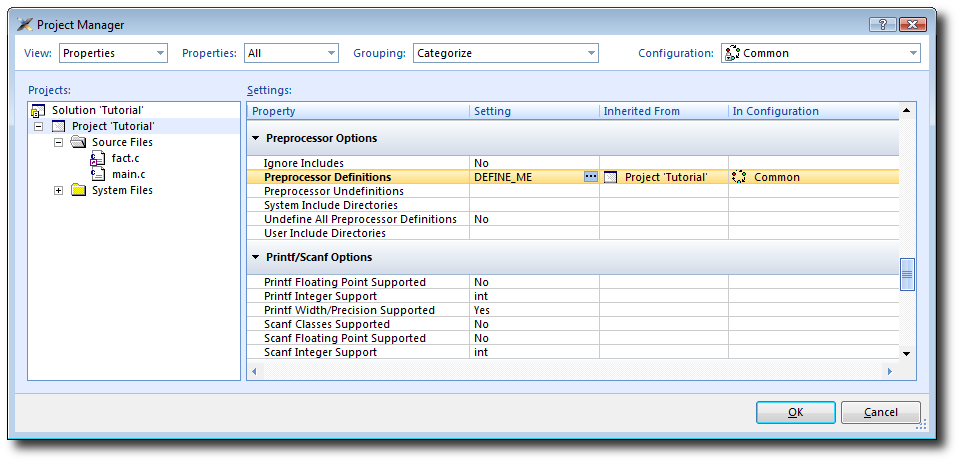The image size is (960, 463).
Task: Open the View dropdown
Action: 113,53
